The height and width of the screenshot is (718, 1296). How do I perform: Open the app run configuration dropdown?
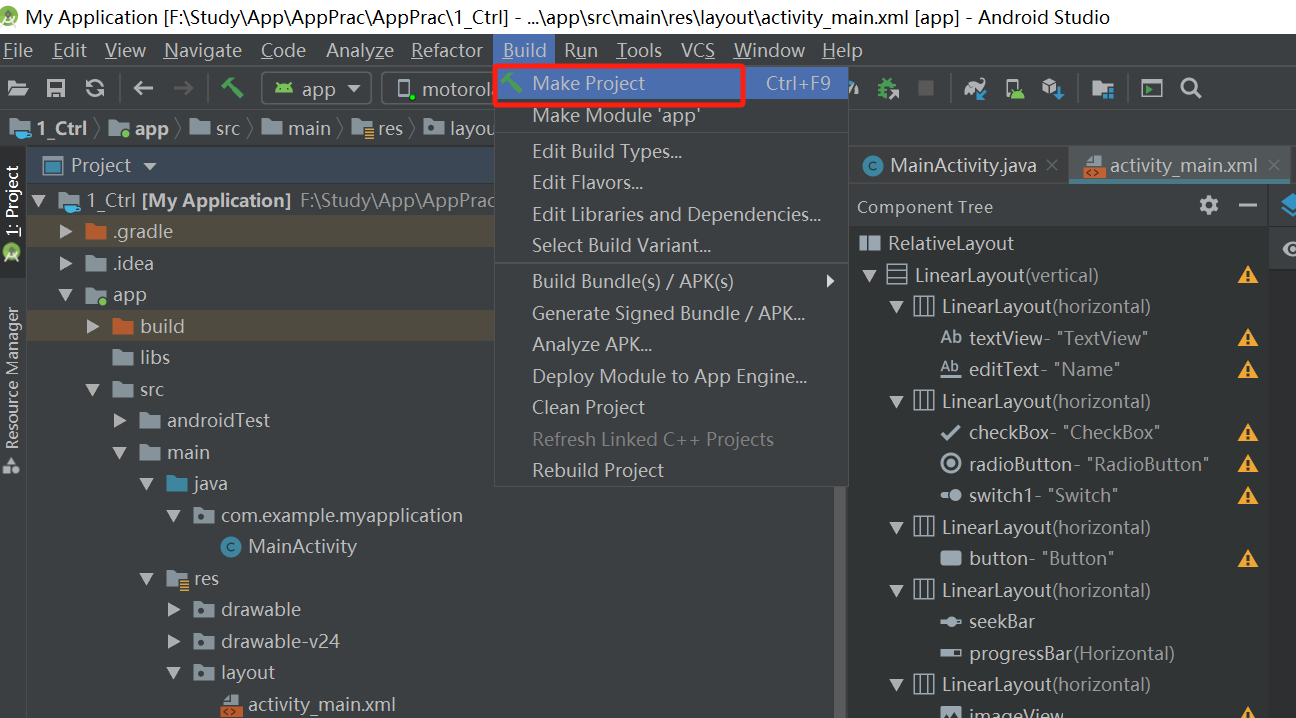tap(316, 88)
